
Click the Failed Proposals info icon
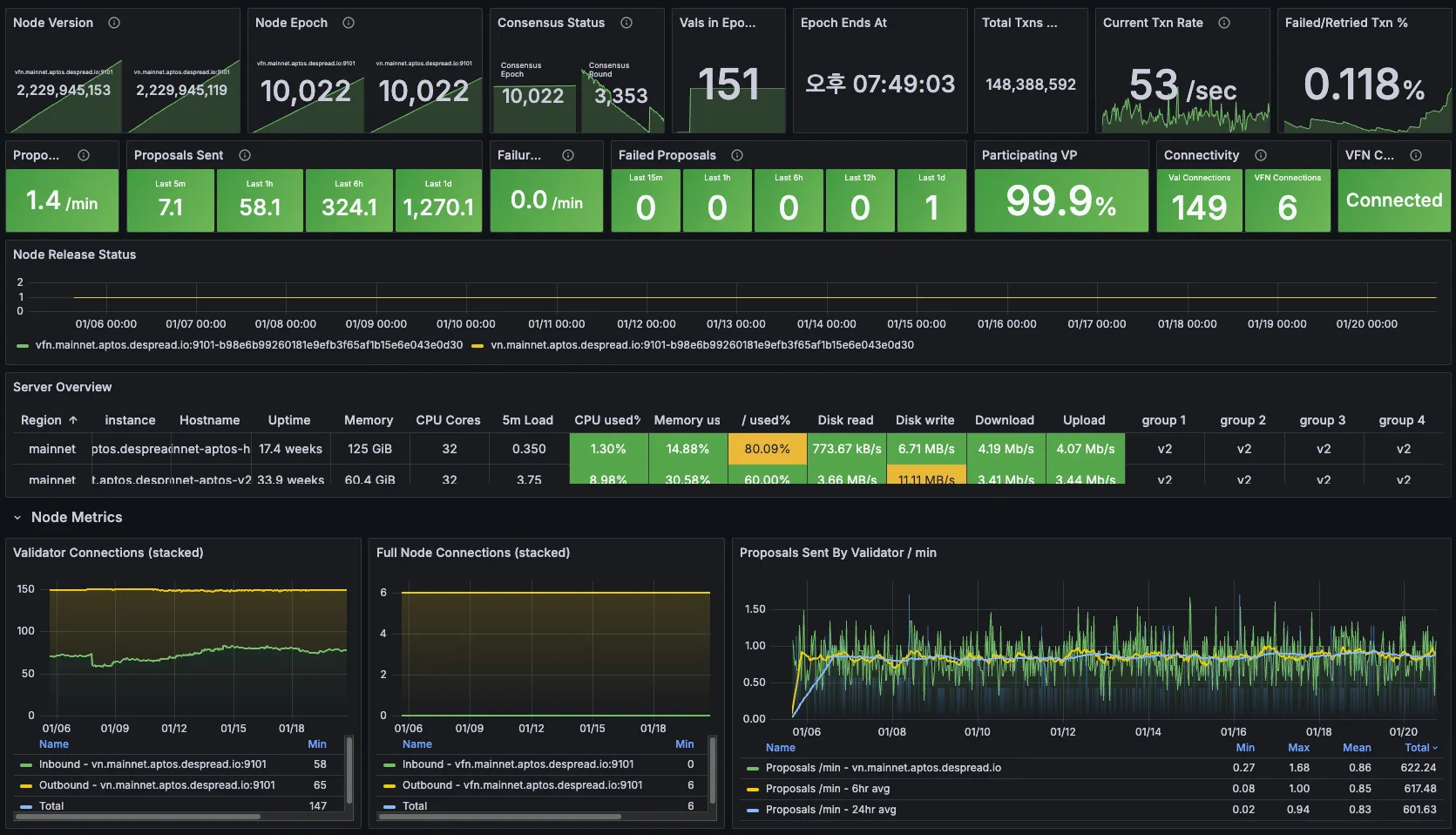point(737,155)
